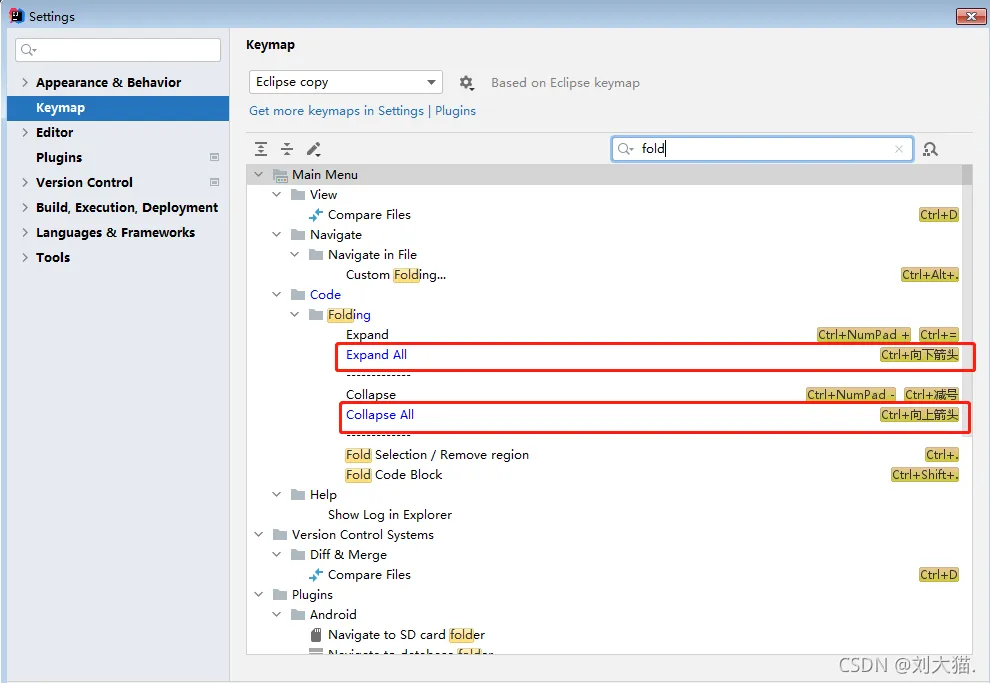Collapse the Folding tree node
Screen dimensions: 990x683
tap(294, 314)
